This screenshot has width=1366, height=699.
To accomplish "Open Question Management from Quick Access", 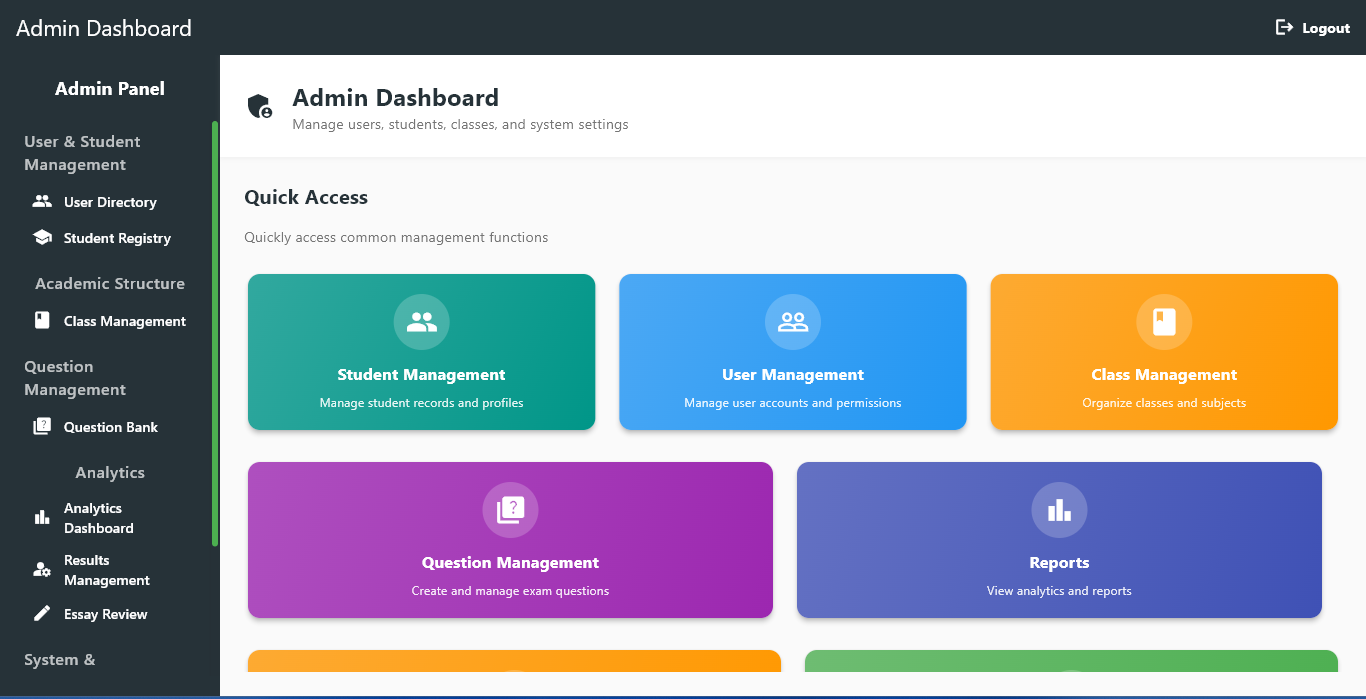I will pos(510,540).
